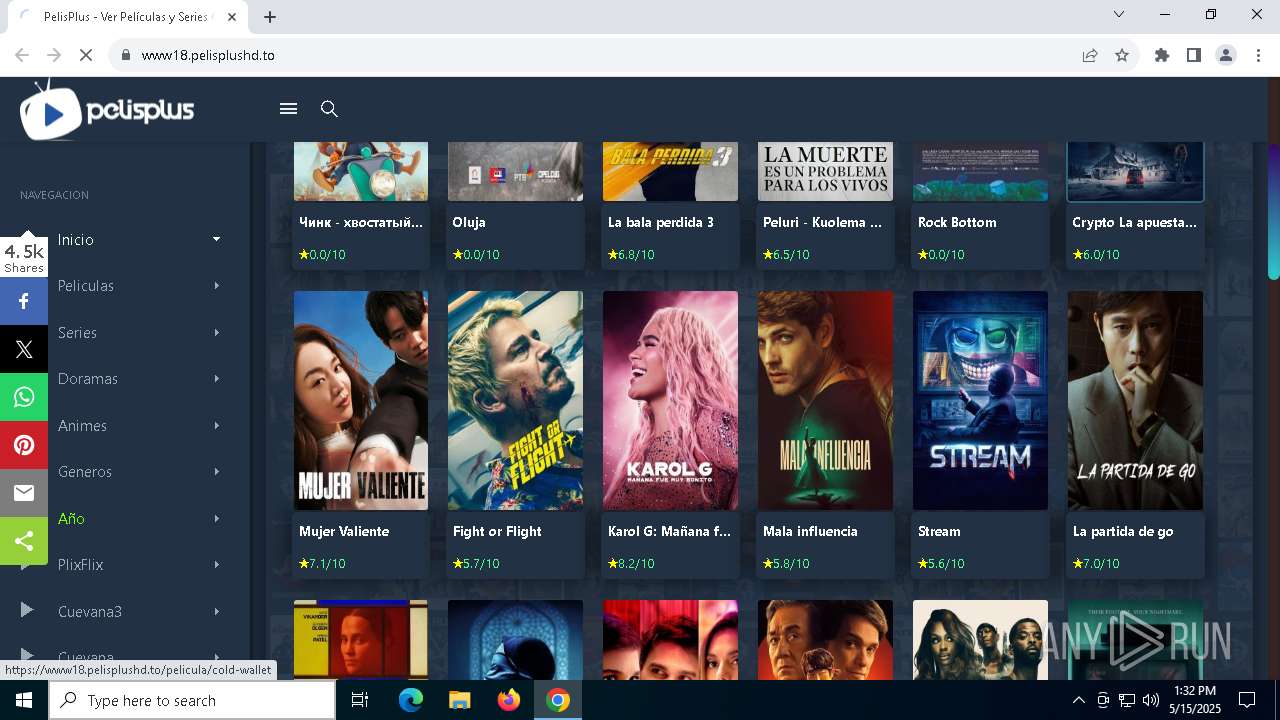The width and height of the screenshot is (1280, 720).
Task: Open La partida de go title link
Action: [1123, 531]
